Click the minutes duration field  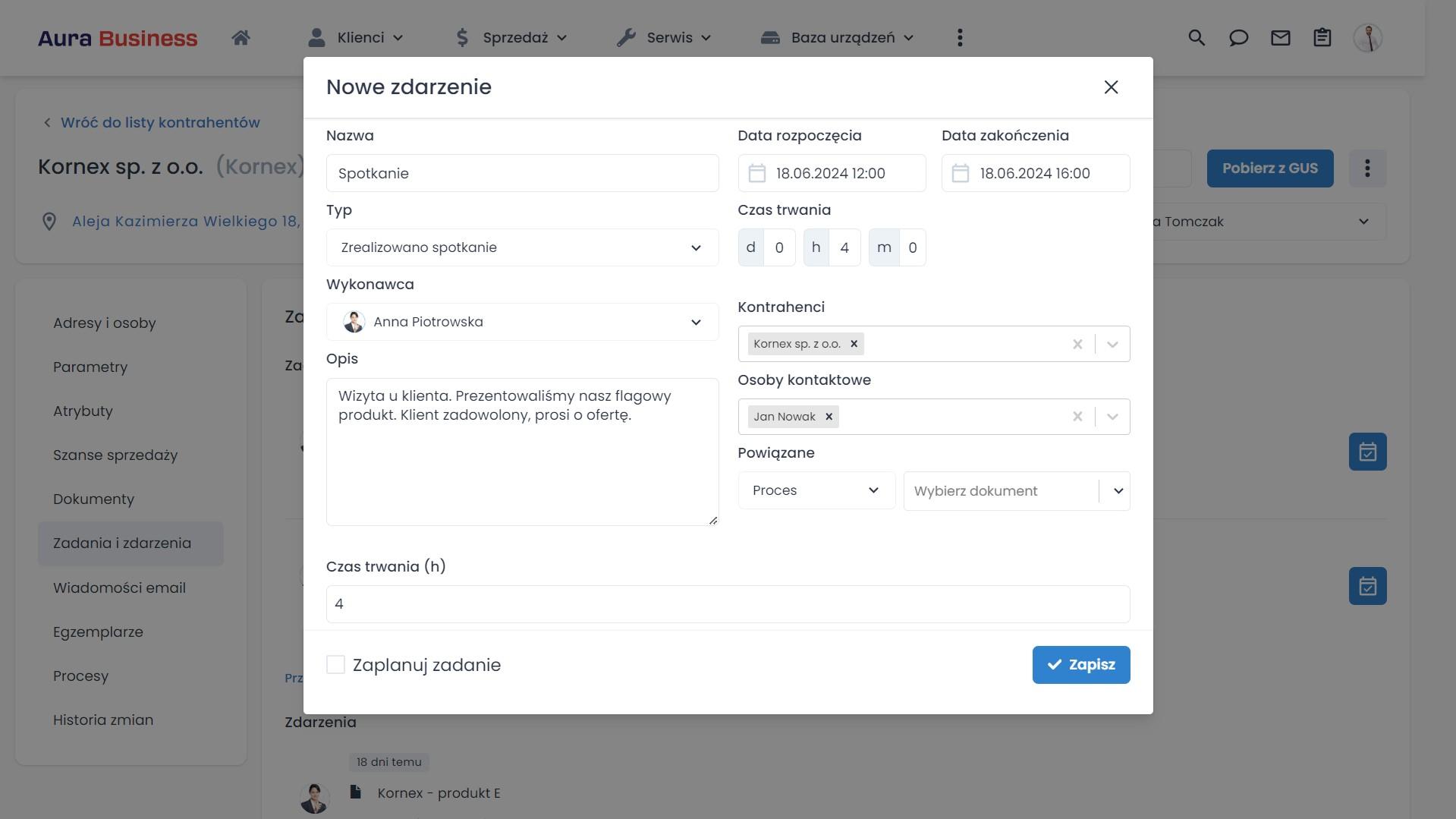point(912,247)
